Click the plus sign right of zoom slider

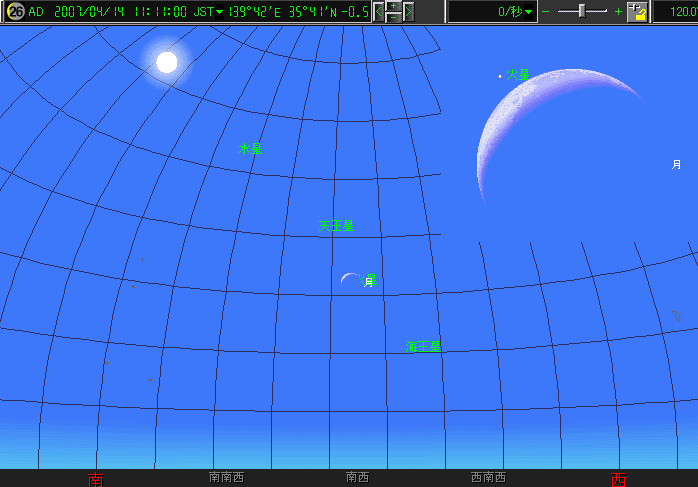[x=617, y=12]
